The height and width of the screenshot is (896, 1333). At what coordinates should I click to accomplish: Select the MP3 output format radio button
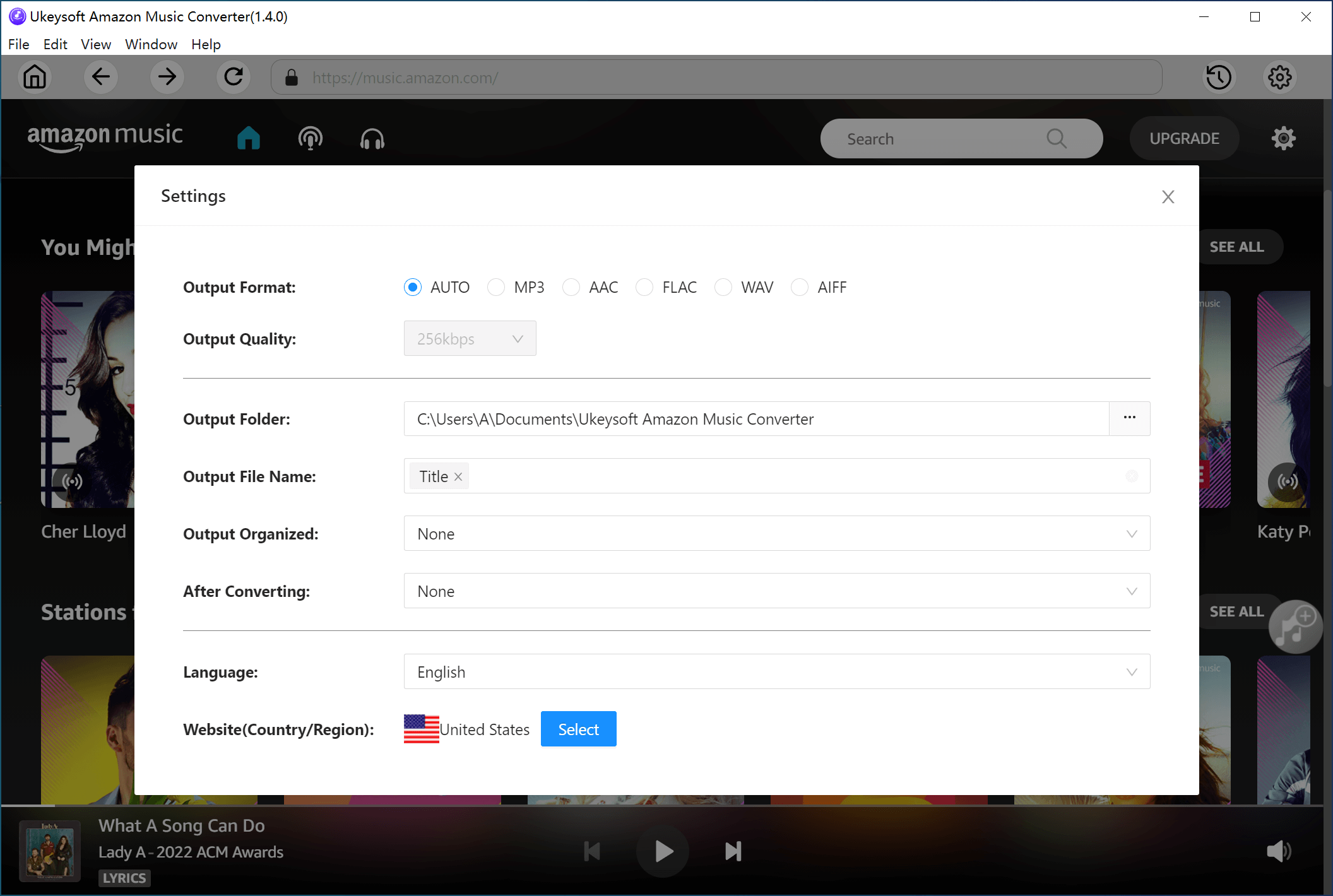(495, 287)
